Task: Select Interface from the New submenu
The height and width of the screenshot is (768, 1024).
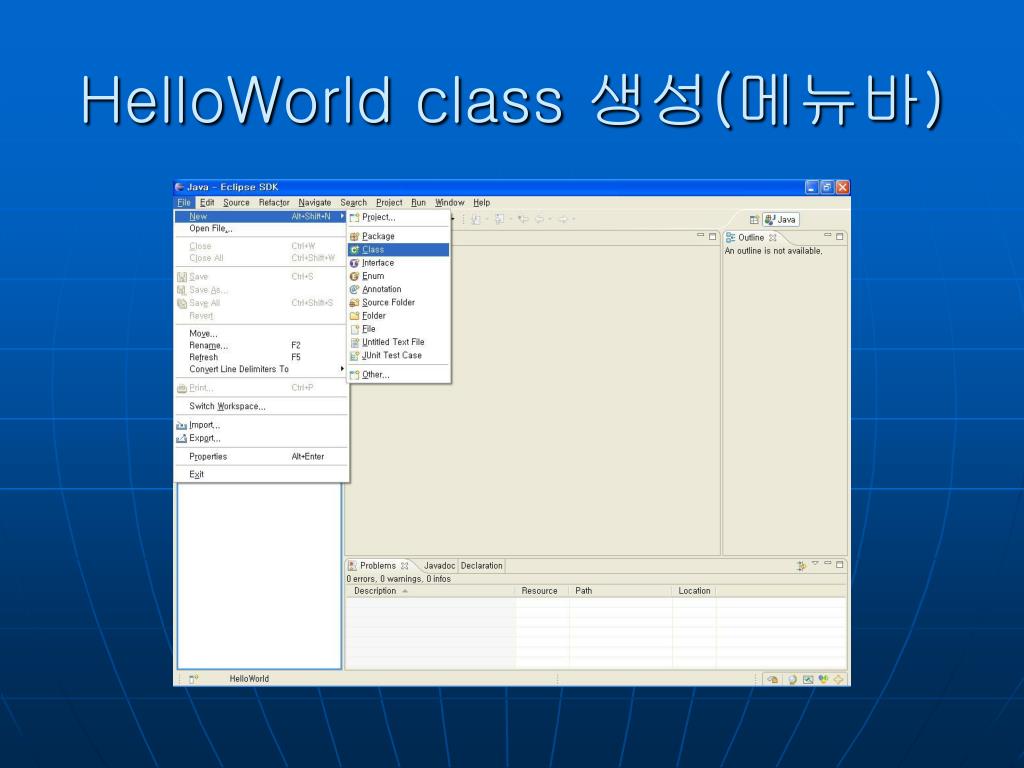Action: click(398, 263)
